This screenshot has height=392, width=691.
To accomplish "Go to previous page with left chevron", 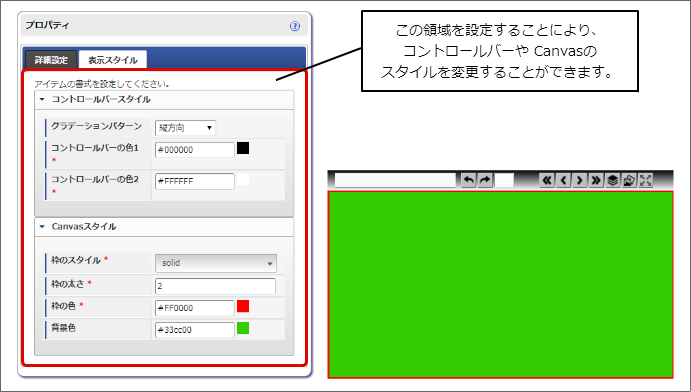I will (563, 180).
